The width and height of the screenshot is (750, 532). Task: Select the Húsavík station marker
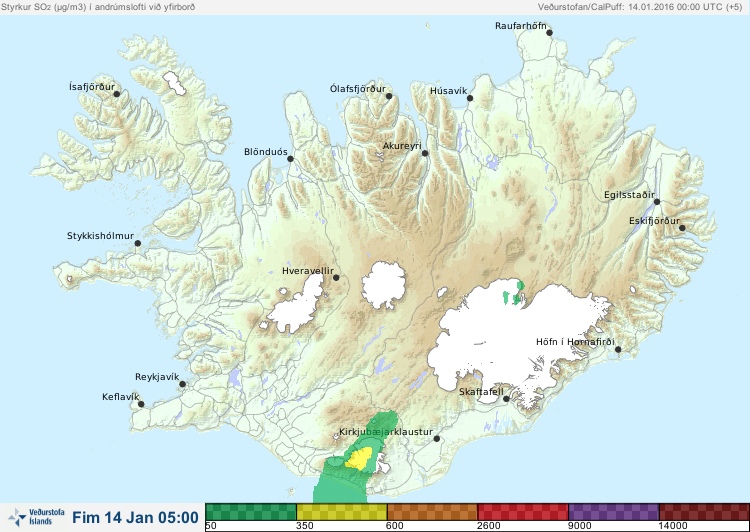470,98
